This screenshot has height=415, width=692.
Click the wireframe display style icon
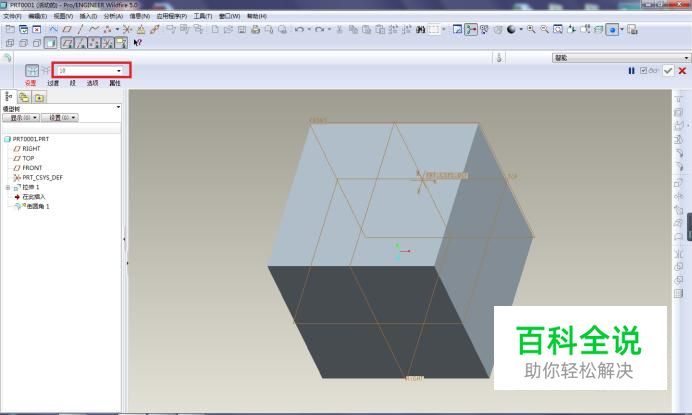10,43
